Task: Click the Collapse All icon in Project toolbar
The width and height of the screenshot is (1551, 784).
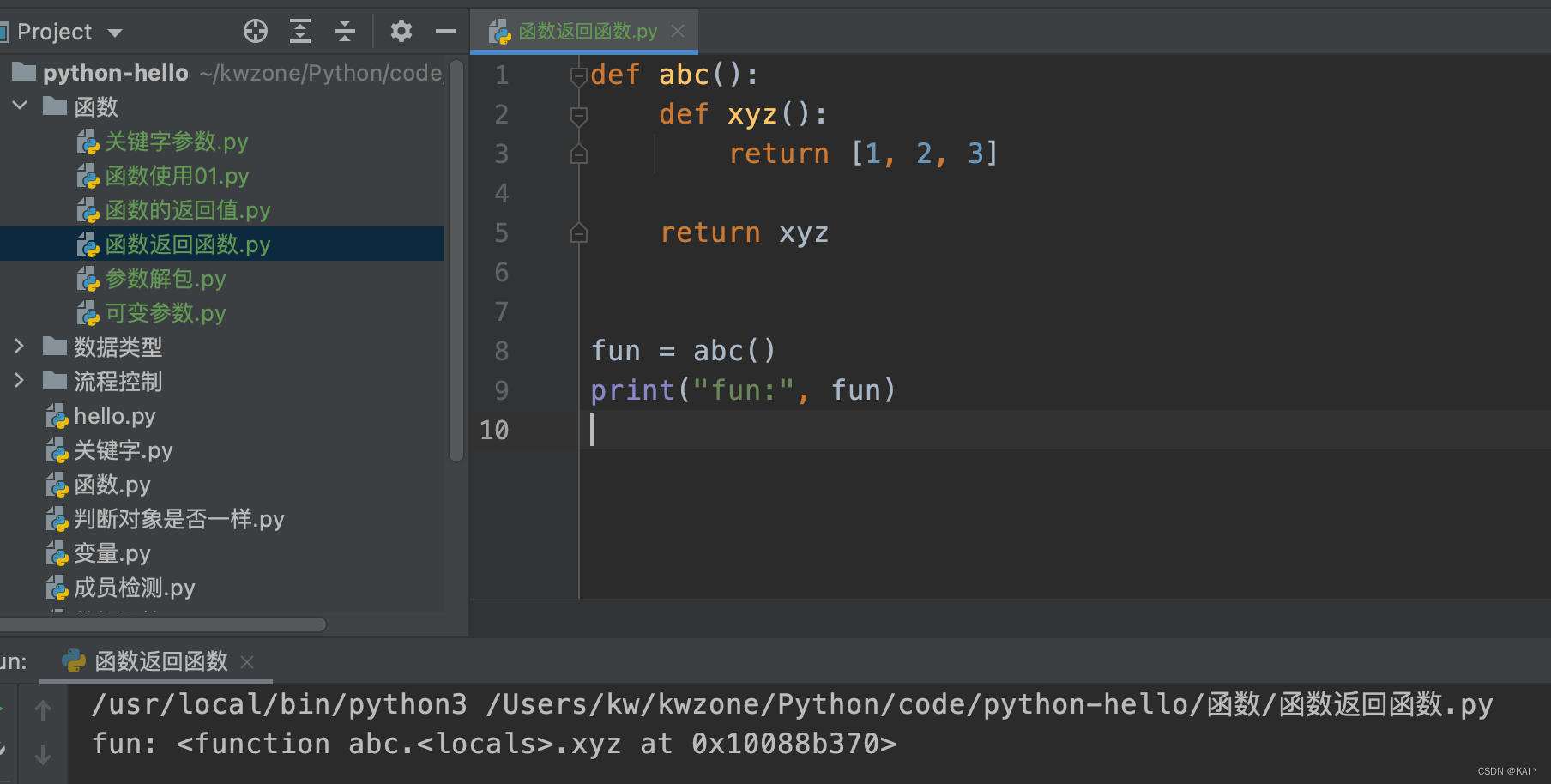Action: click(345, 32)
